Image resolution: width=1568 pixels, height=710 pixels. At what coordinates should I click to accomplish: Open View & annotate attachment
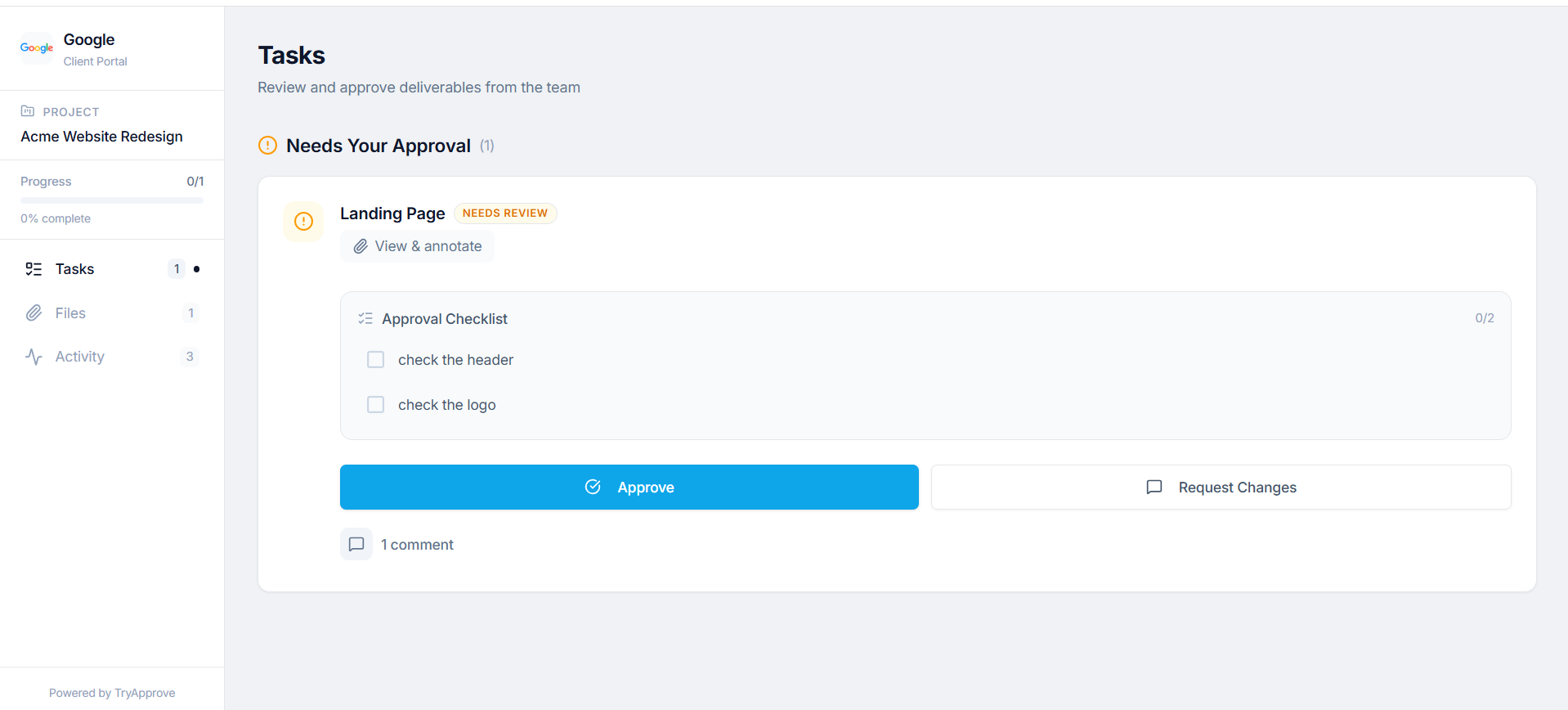[x=417, y=246]
